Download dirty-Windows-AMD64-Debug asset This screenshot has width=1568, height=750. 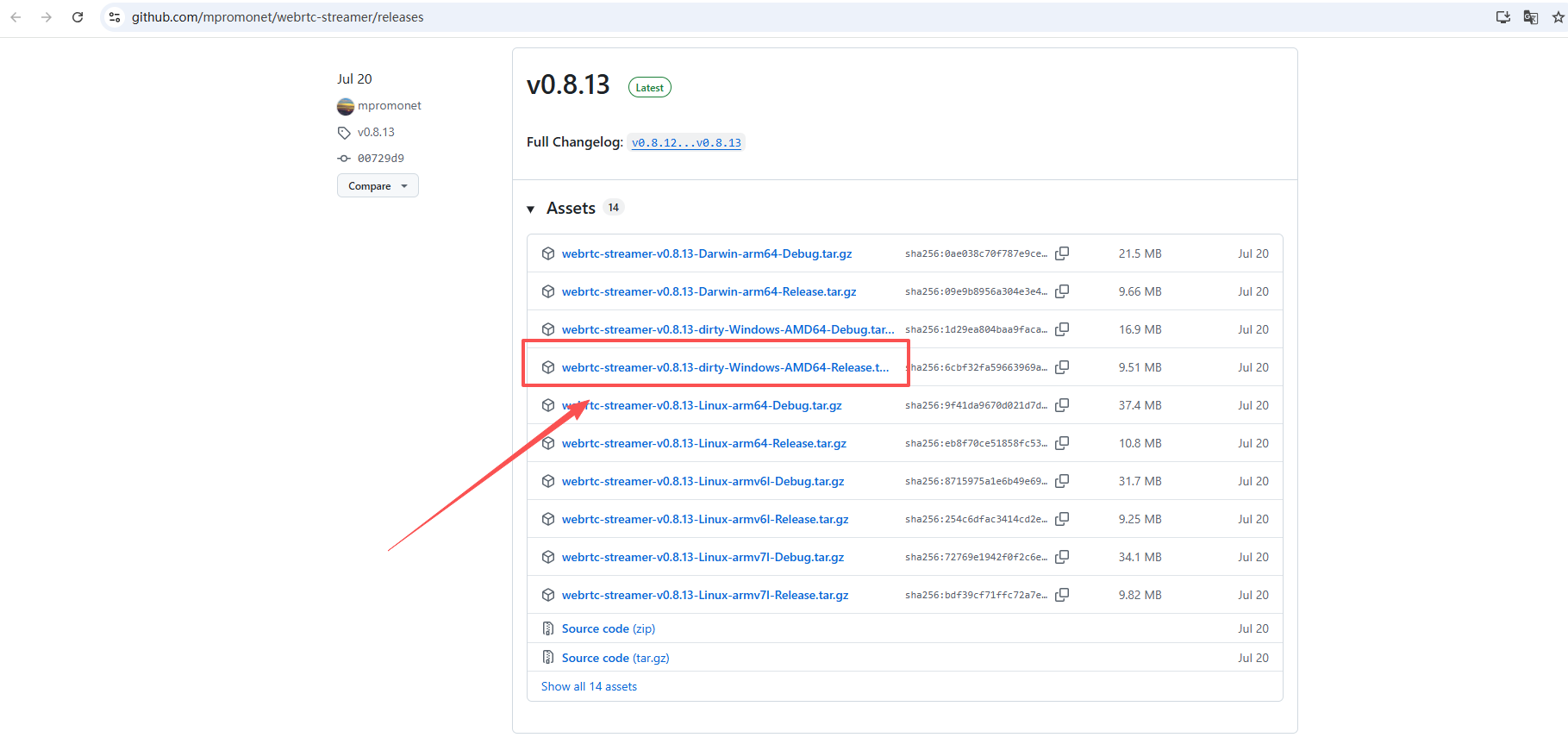tap(728, 329)
